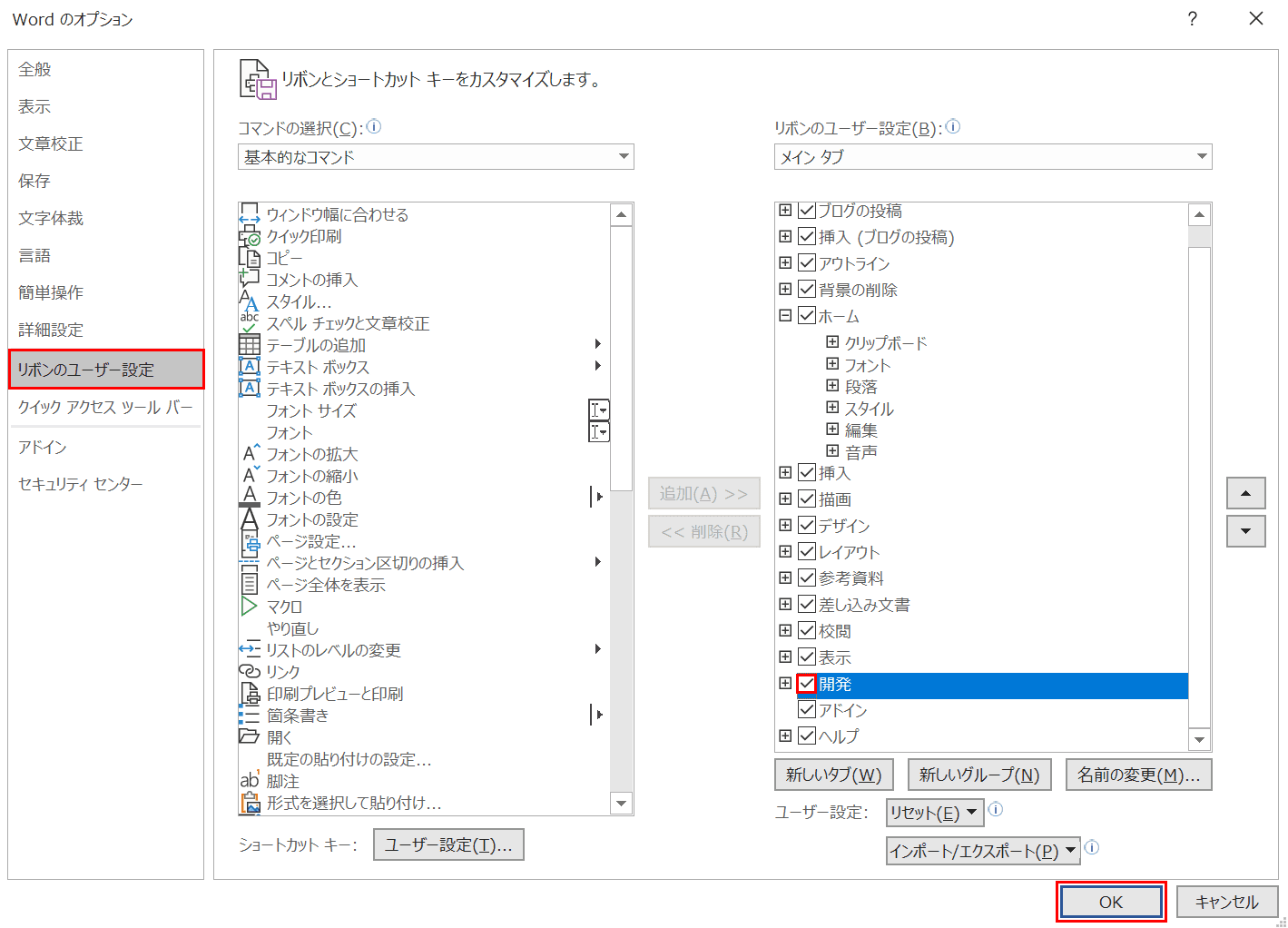Screen dimensions: 1288x928
Task: Select the マクロ play icon
Action: [250, 607]
